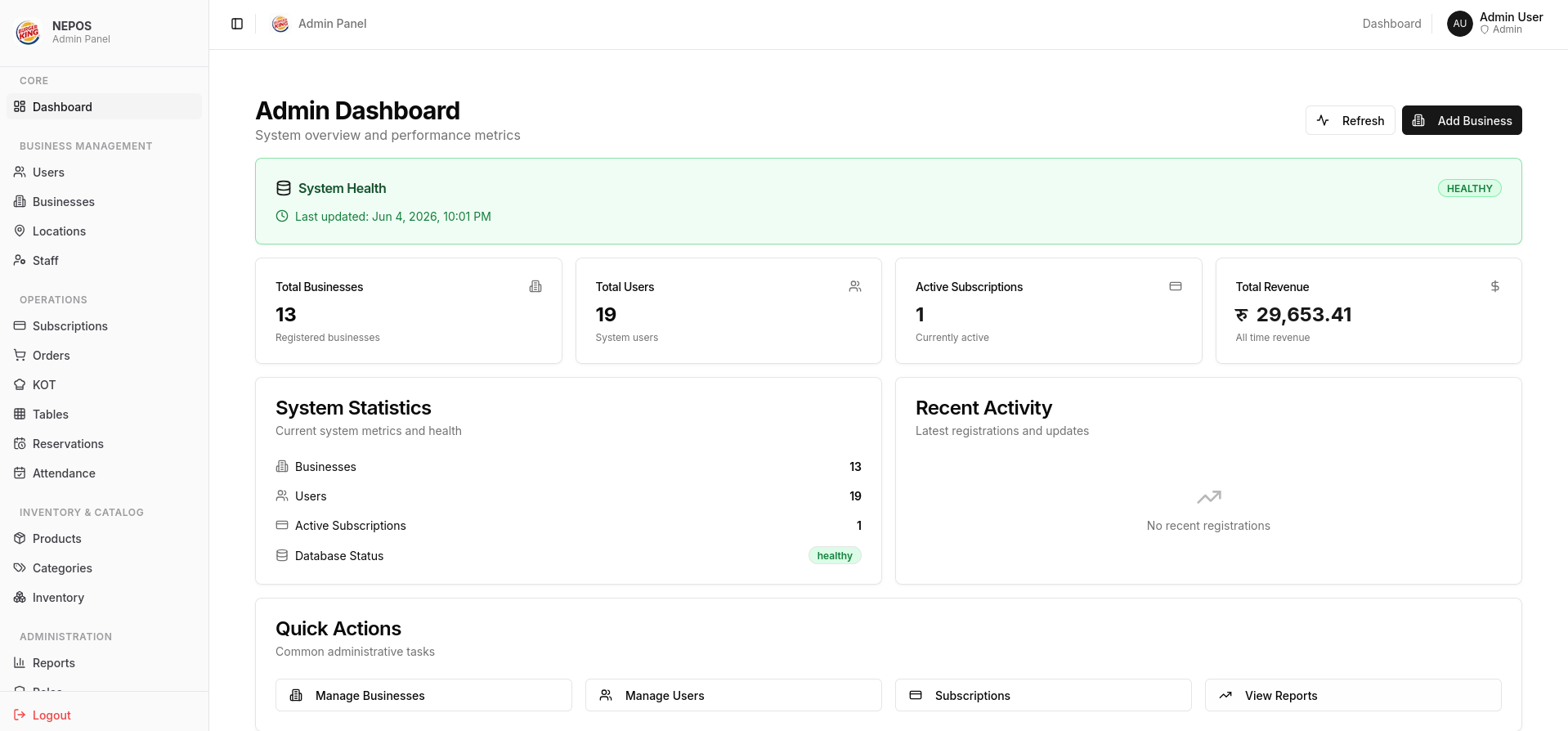Click the card icon on Active Subscriptions card

click(x=1176, y=286)
